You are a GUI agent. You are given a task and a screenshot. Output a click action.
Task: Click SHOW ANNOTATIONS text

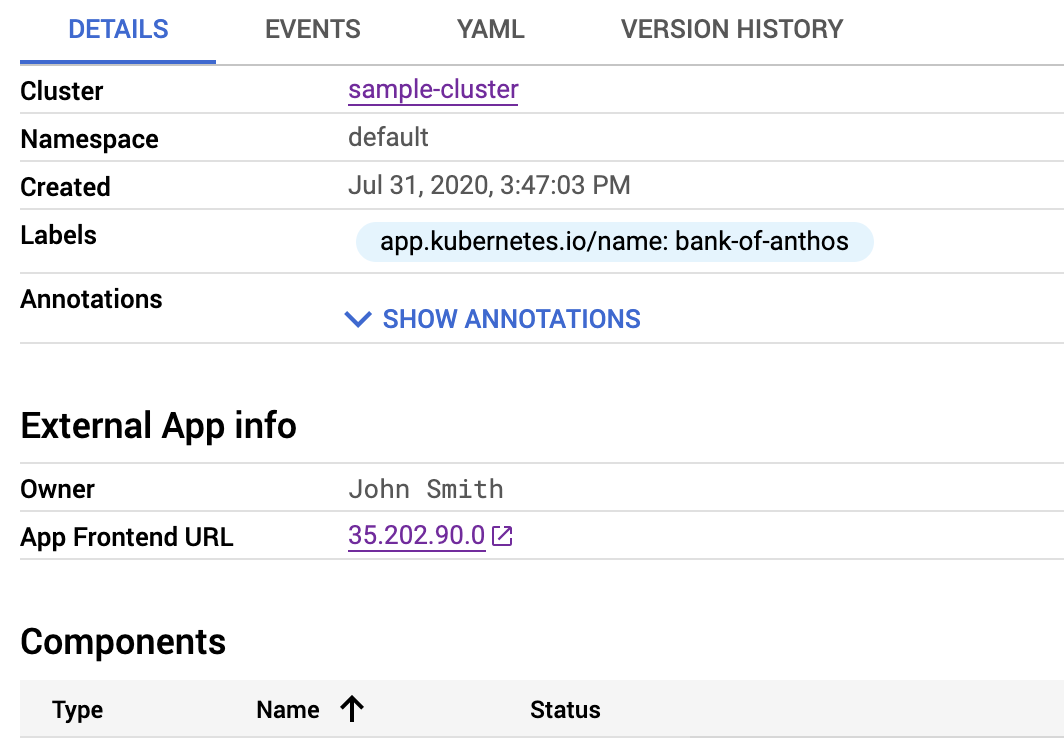(x=511, y=319)
